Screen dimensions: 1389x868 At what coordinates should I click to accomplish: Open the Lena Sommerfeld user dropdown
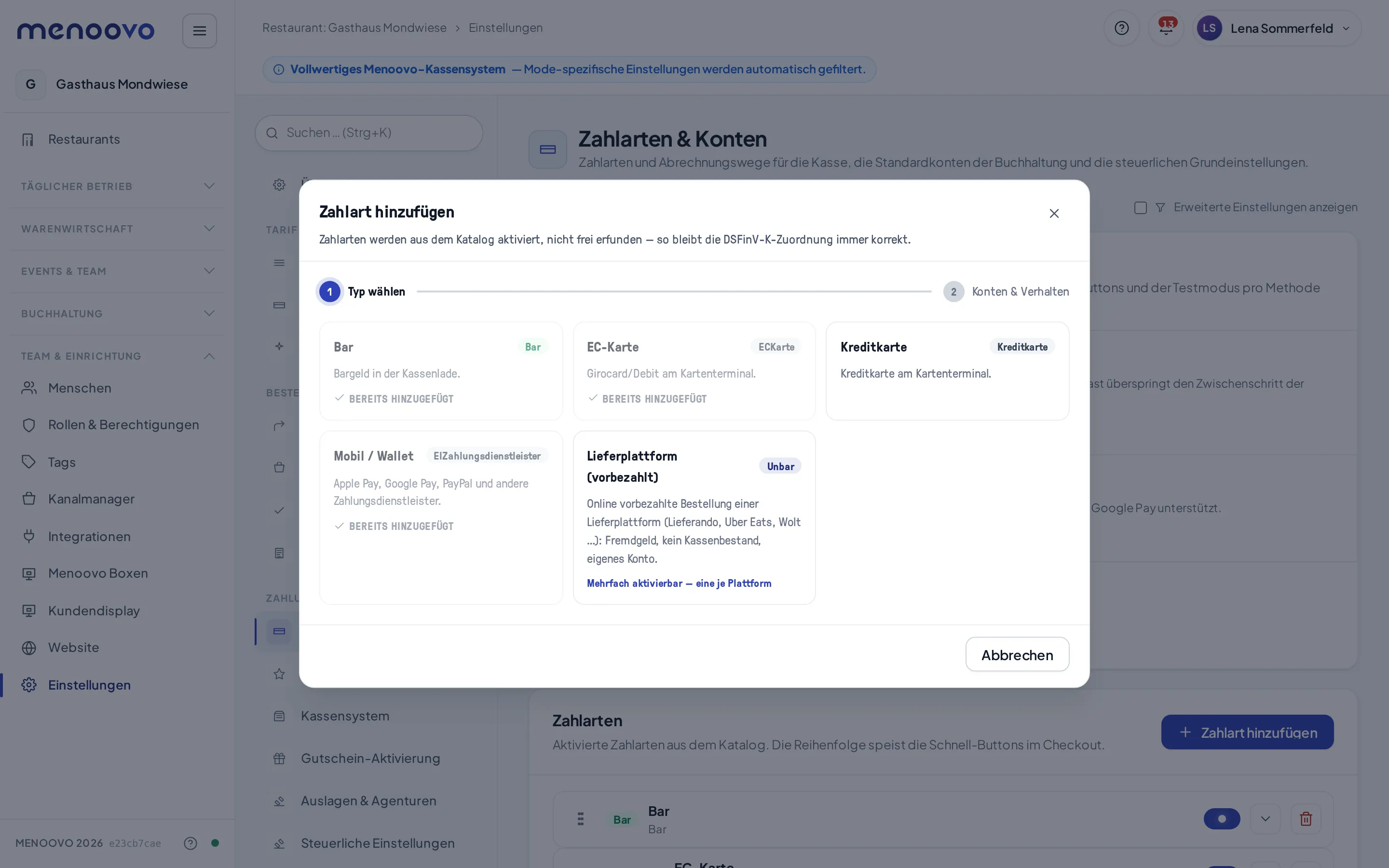click(1277, 28)
